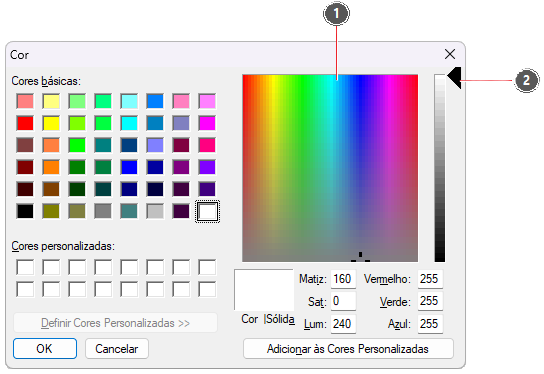The image size is (544, 374).
Task: Select the white basic color swatch
Action: click(207, 211)
